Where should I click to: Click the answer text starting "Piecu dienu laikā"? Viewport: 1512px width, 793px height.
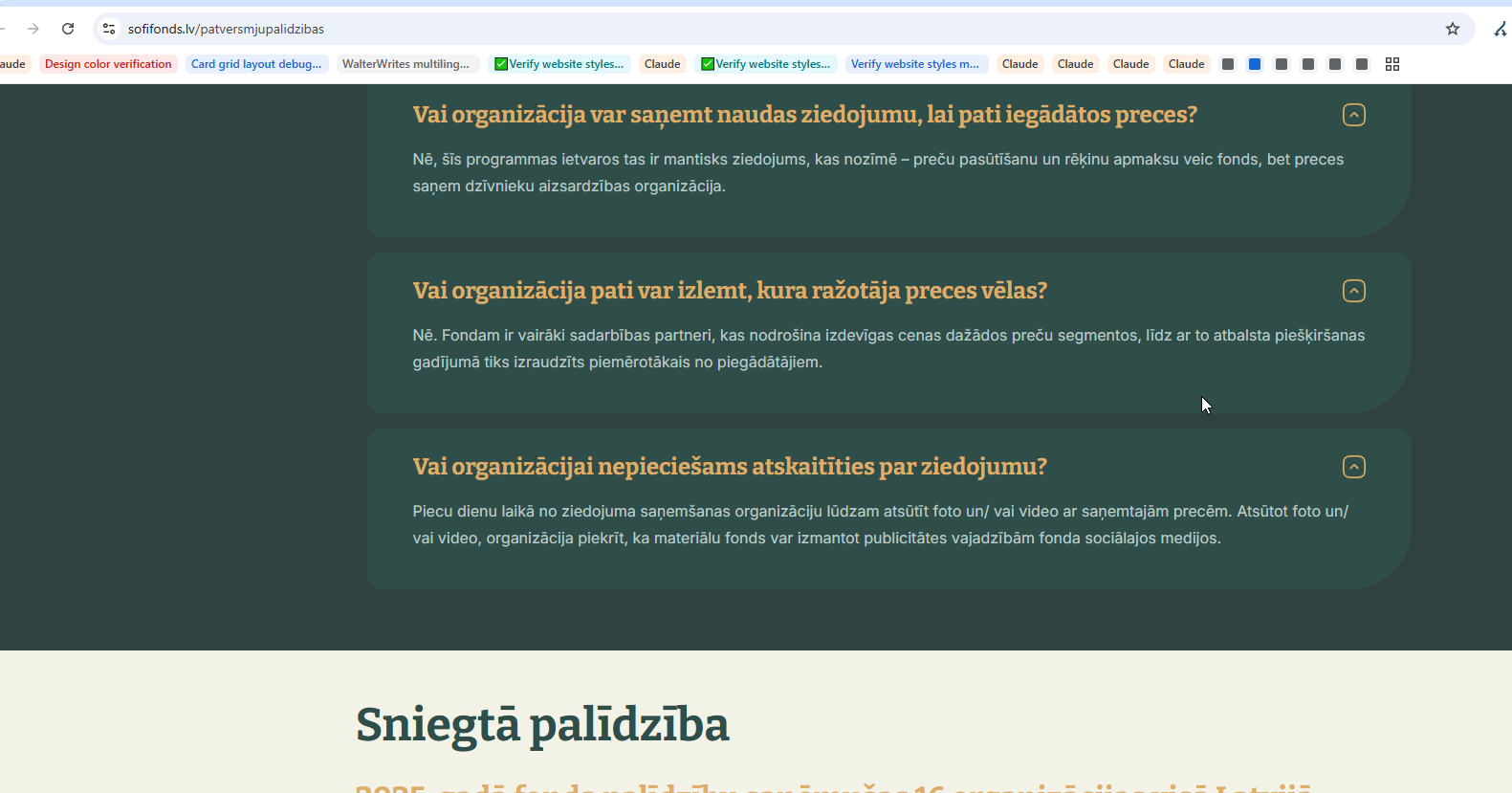[x=880, y=525]
